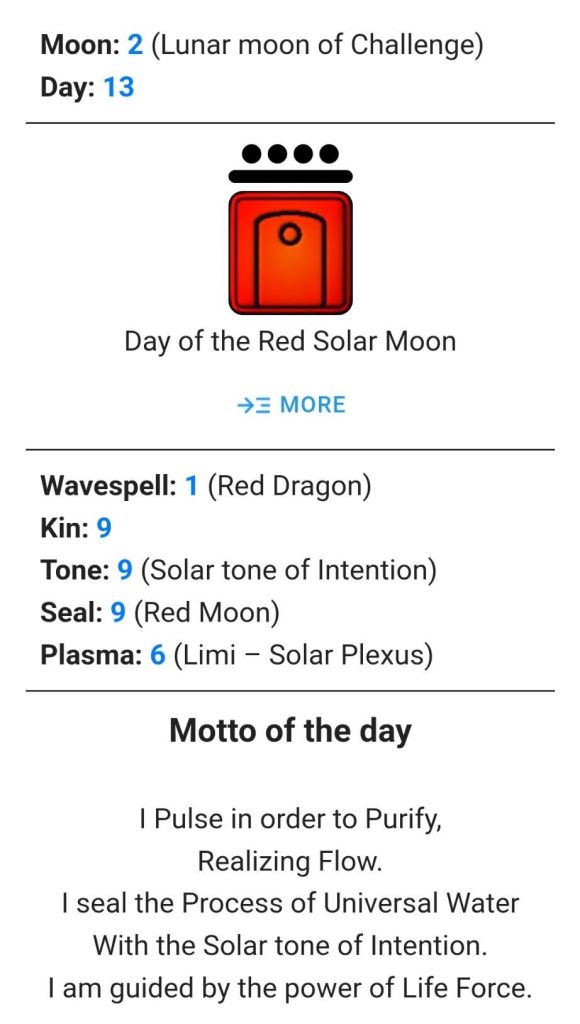Screen dimensions: 580x1024
Task: Open the Plasma 6 number link
Action: [x=157, y=655]
